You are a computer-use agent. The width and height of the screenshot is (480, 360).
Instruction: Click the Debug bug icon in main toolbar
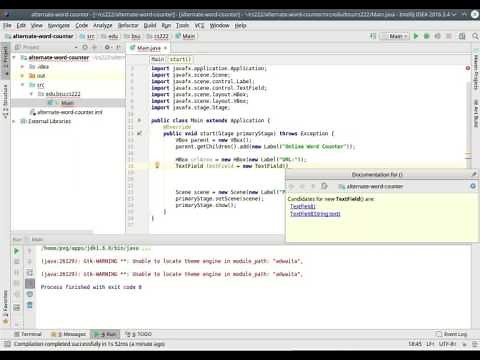click(x=426, y=36)
